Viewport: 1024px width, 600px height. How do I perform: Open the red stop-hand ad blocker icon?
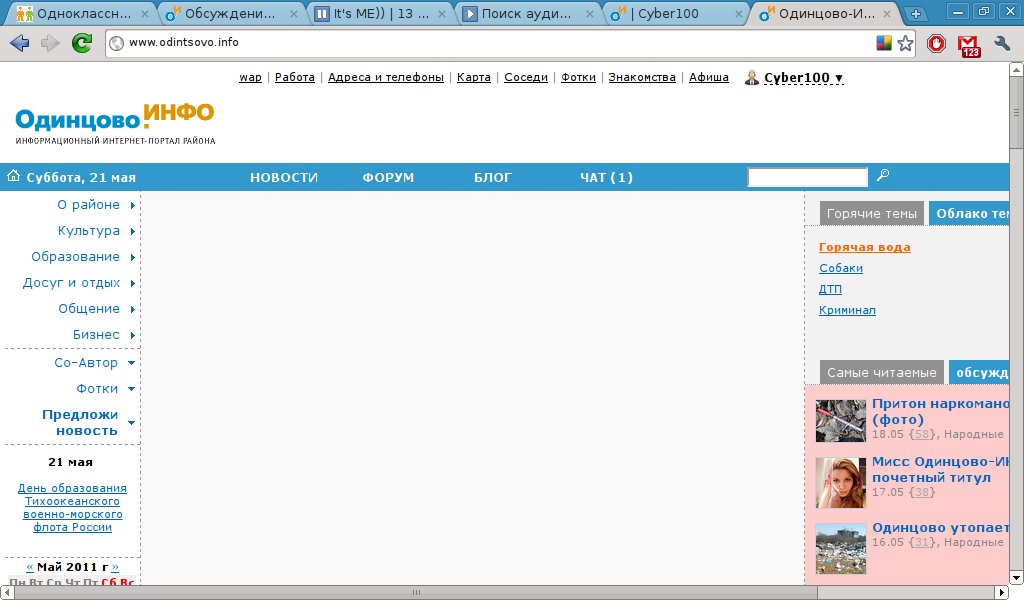click(x=936, y=44)
